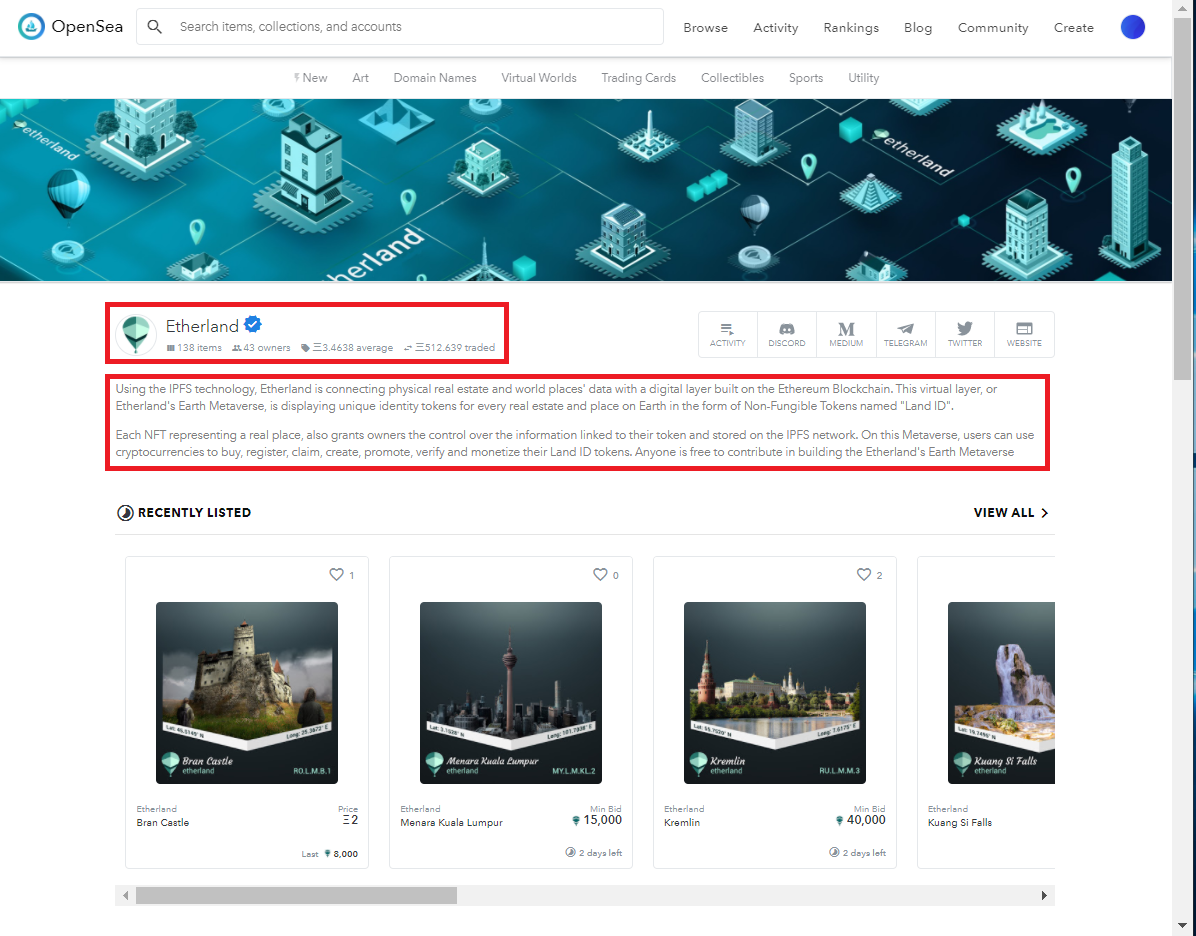
Task: Click the Etherland collection title
Action: [202, 326]
